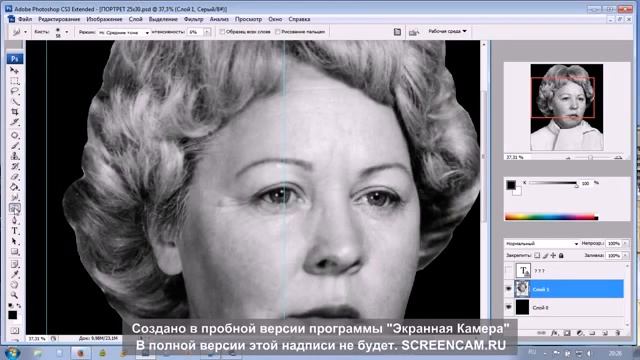Viewport: 640px width, 360px height.
Task: Select the Healing Brush tool
Action: pyautogui.click(x=14, y=135)
